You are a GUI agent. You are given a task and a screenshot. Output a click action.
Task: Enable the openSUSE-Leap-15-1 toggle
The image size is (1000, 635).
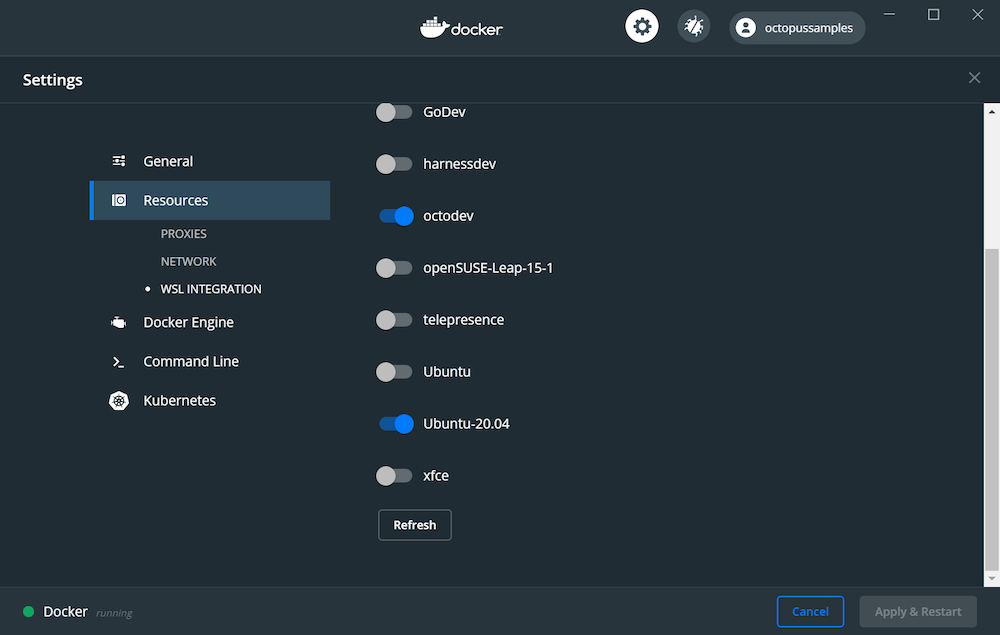(394, 268)
